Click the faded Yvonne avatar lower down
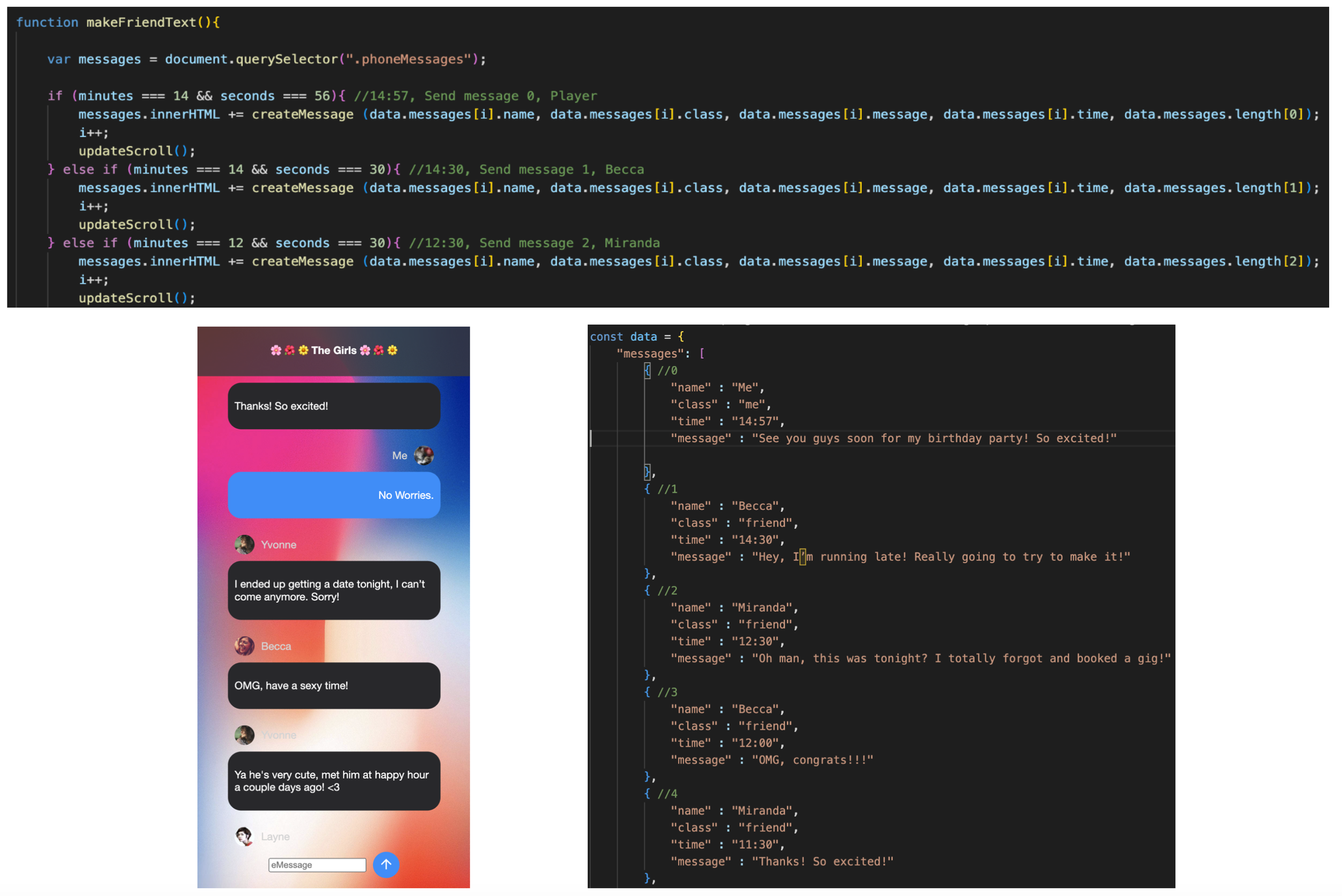The height and width of the screenshot is (896, 1342). tap(245, 735)
